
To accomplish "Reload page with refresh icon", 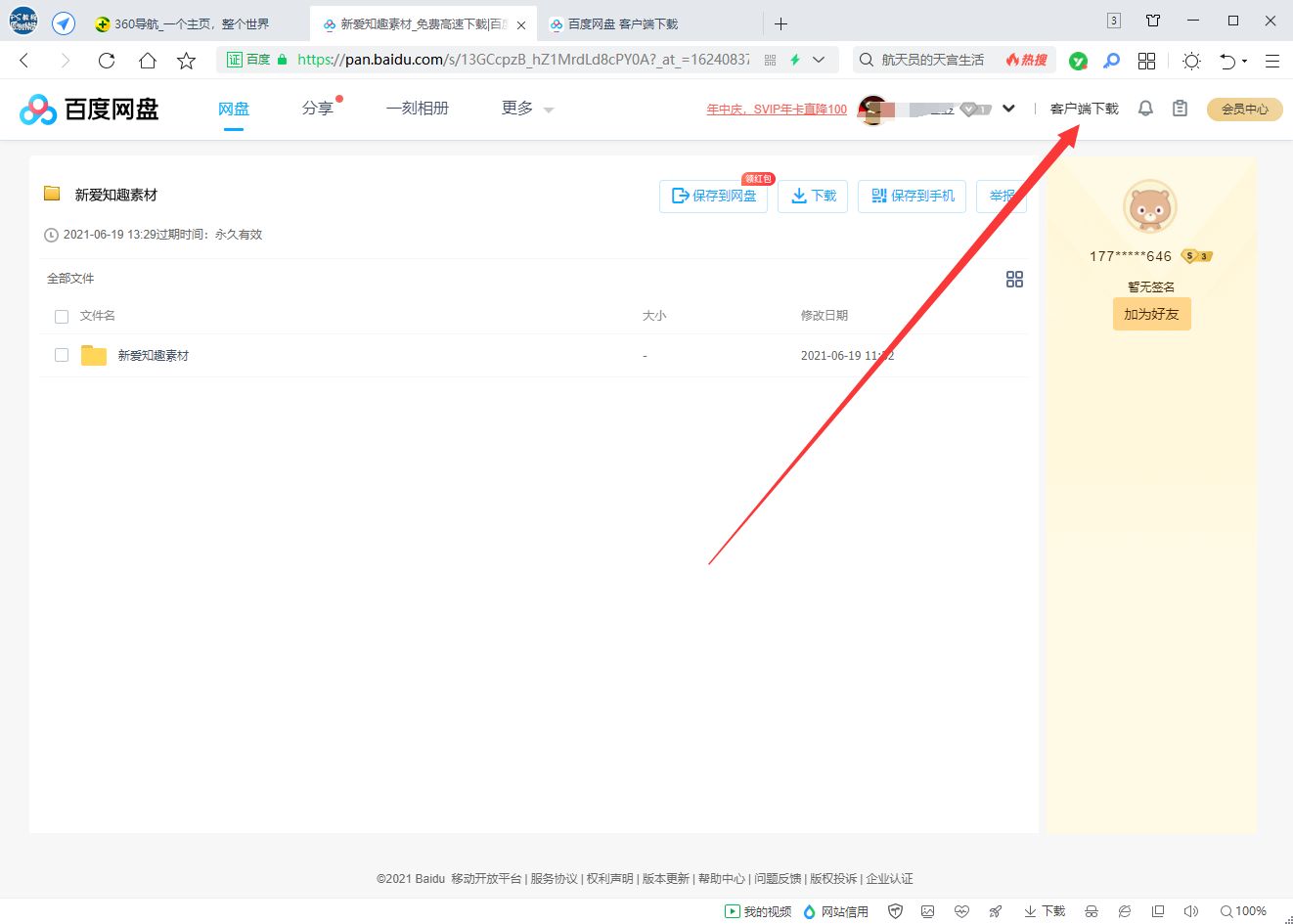I will (107, 61).
